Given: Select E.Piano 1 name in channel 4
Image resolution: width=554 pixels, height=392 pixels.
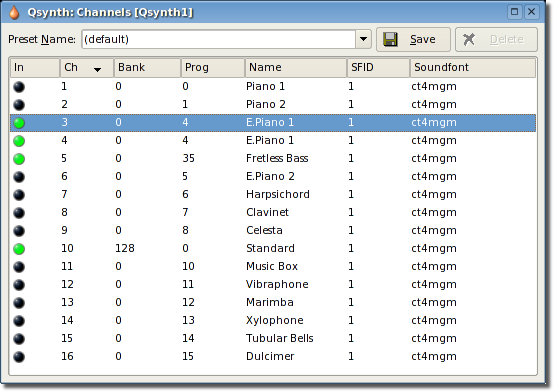Looking at the screenshot, I should click(x=270, y=141).
